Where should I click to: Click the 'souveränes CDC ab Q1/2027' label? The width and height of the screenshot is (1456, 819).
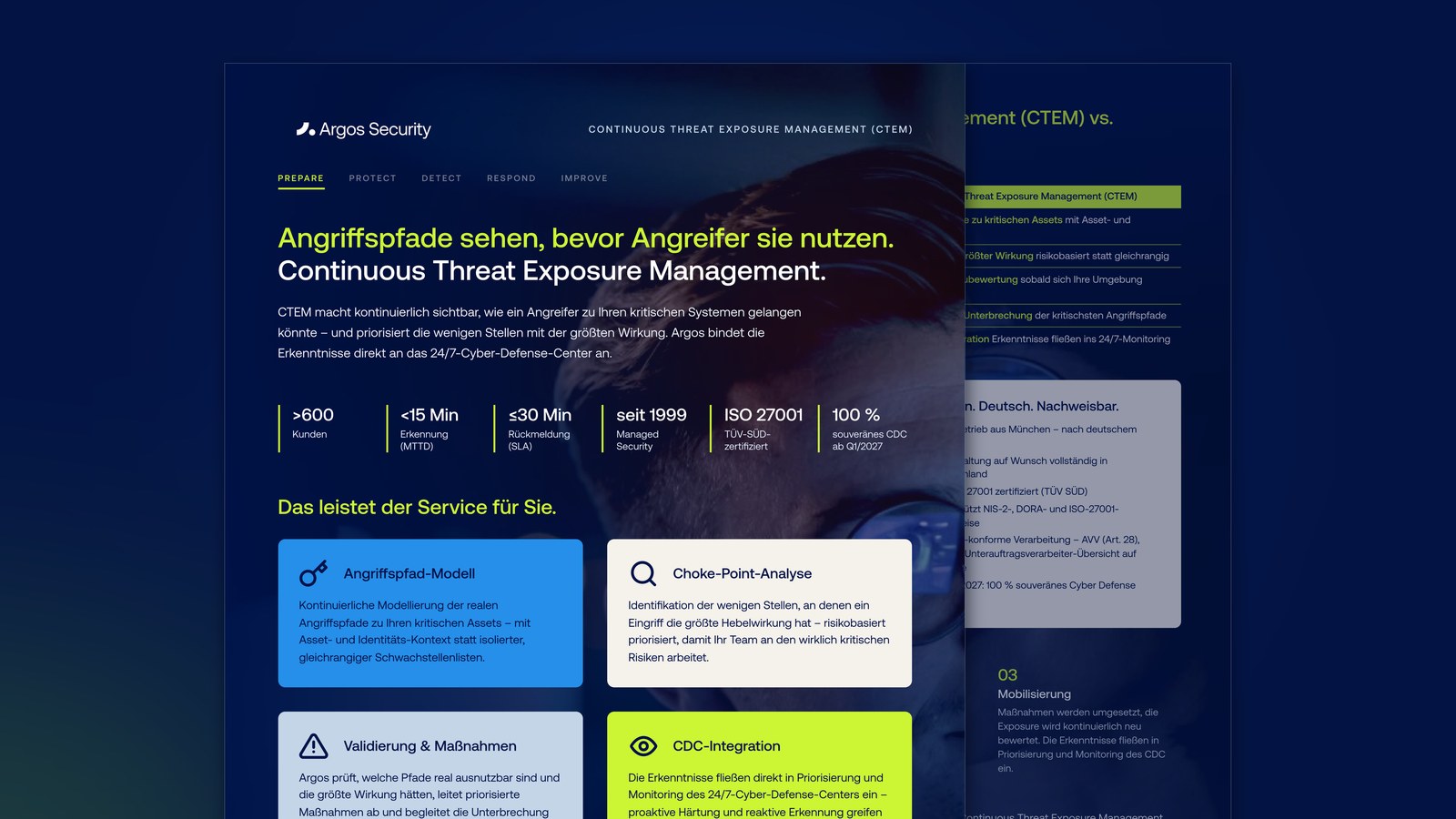[869, 440]
